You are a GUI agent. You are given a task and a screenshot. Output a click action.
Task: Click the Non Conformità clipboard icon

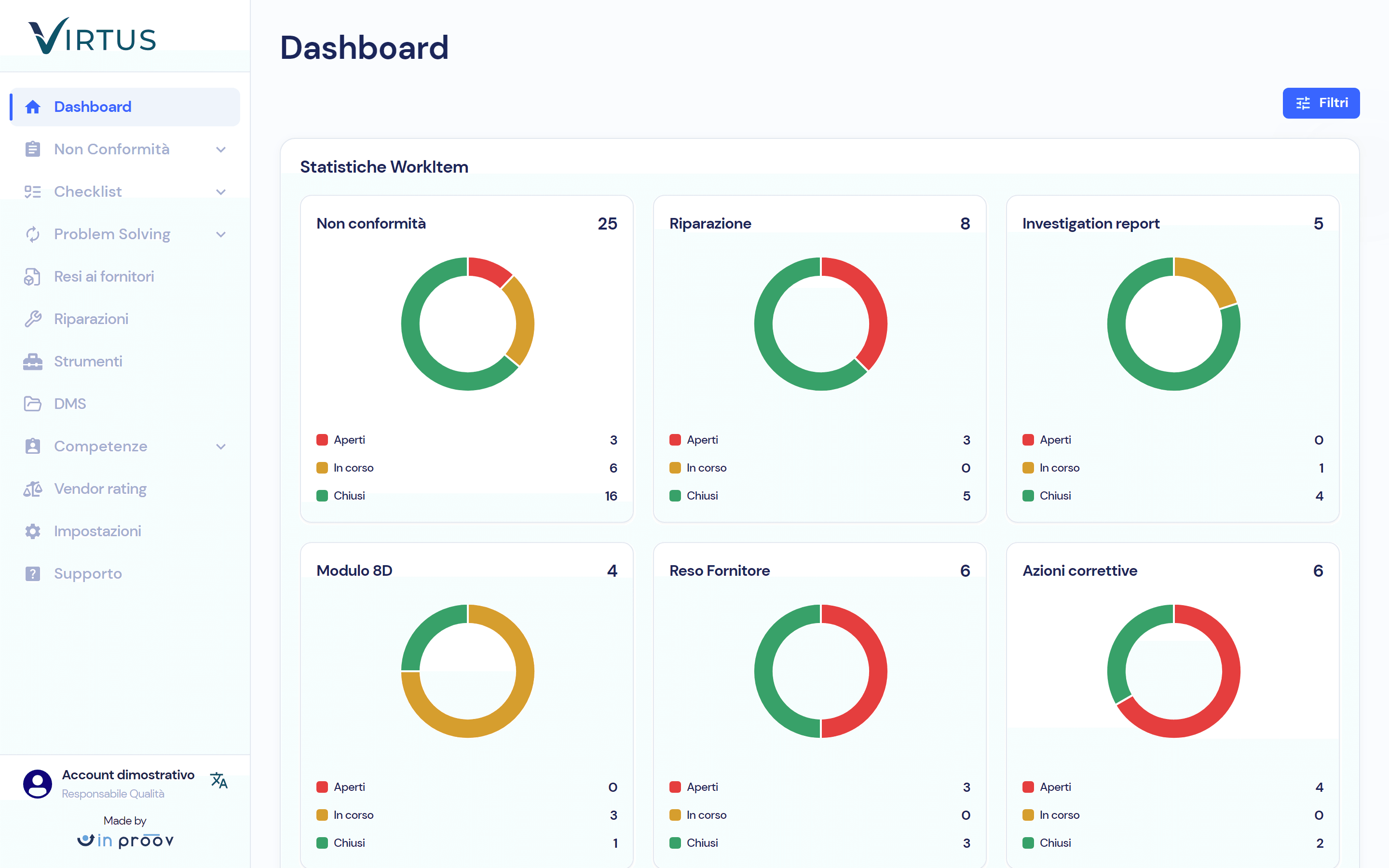pyautogui.click(x=33, y=149)
